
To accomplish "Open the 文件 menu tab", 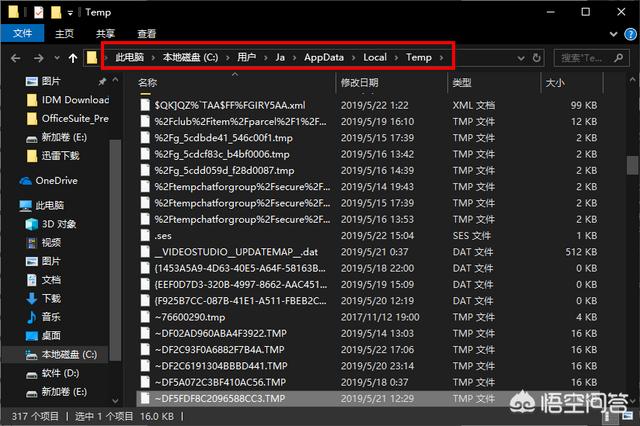I will click(22, 33).
